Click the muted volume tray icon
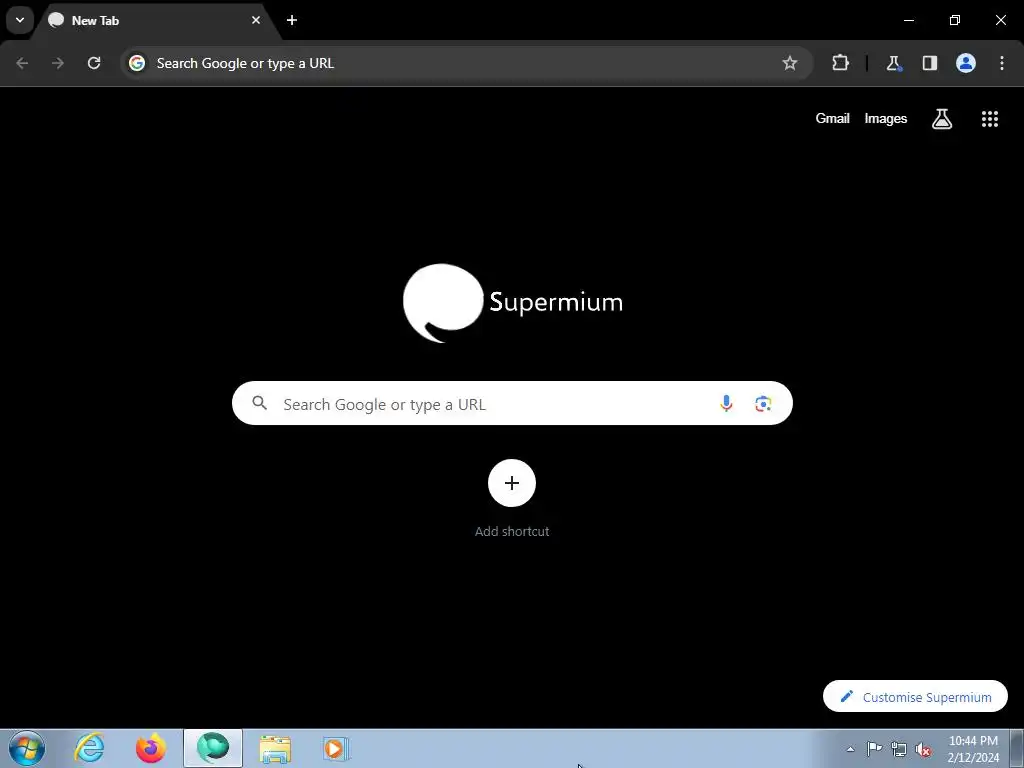This screenshot has height=768, width=1024. pyautogui.click(x=923, y=749)
